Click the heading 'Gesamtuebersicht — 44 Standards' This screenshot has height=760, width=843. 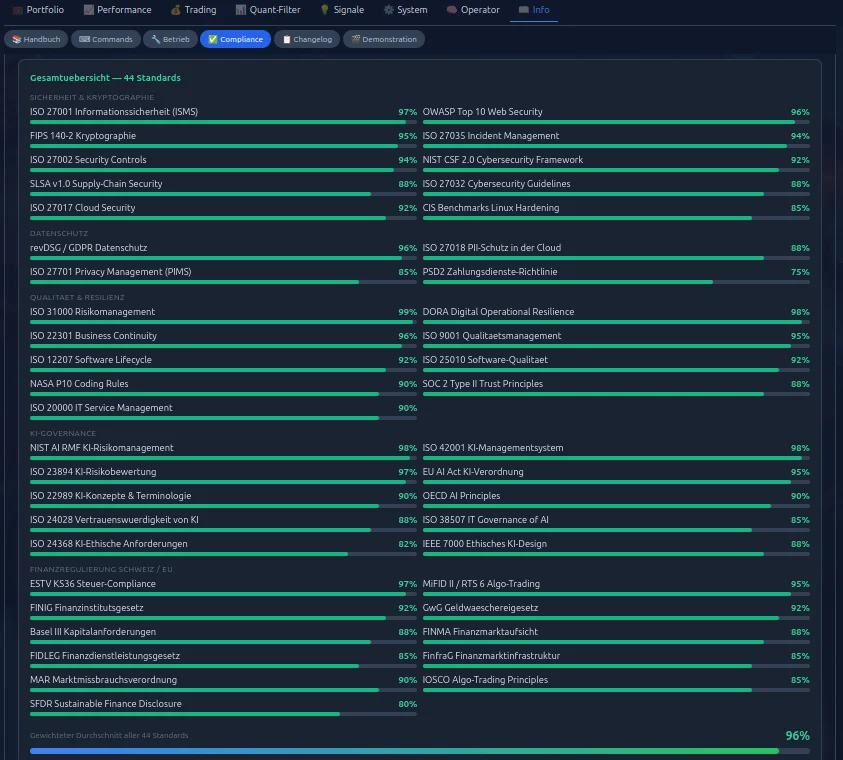(x=105, y=78)
